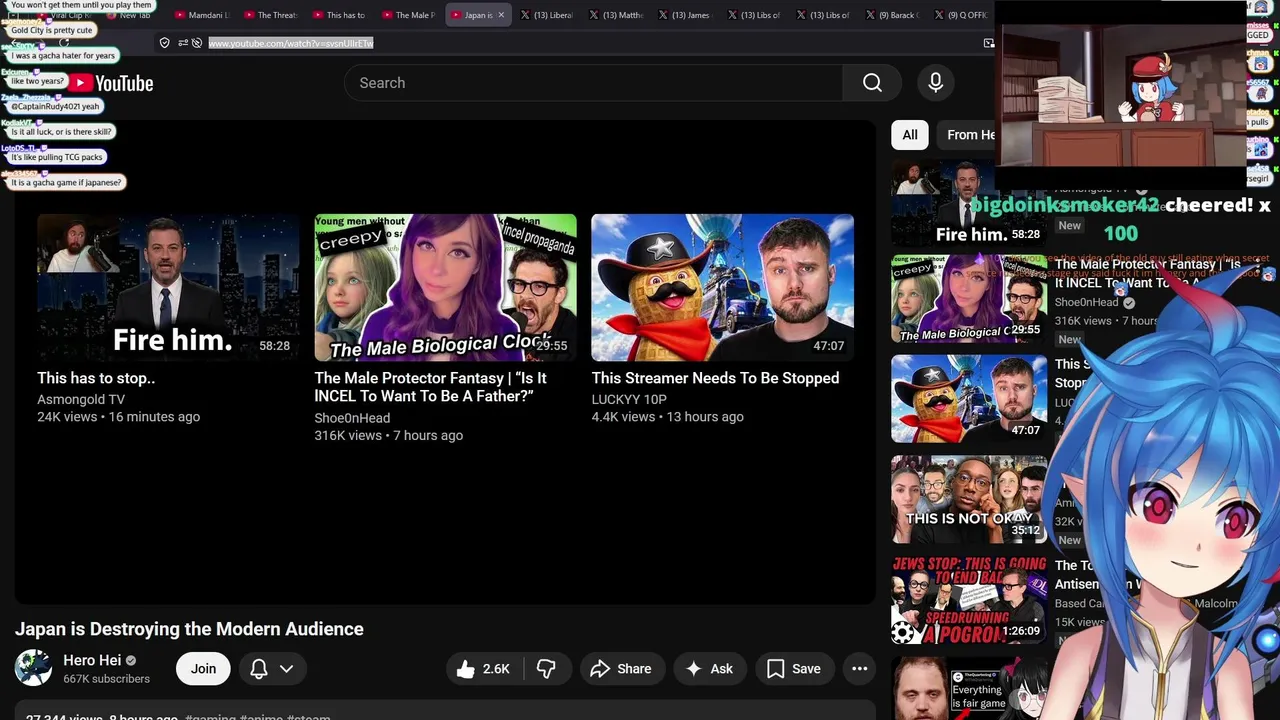Viewport: 1280px width, 720px height.
Task: Switch to 'The Male P' browser tab
Action: tap(408, 15)
